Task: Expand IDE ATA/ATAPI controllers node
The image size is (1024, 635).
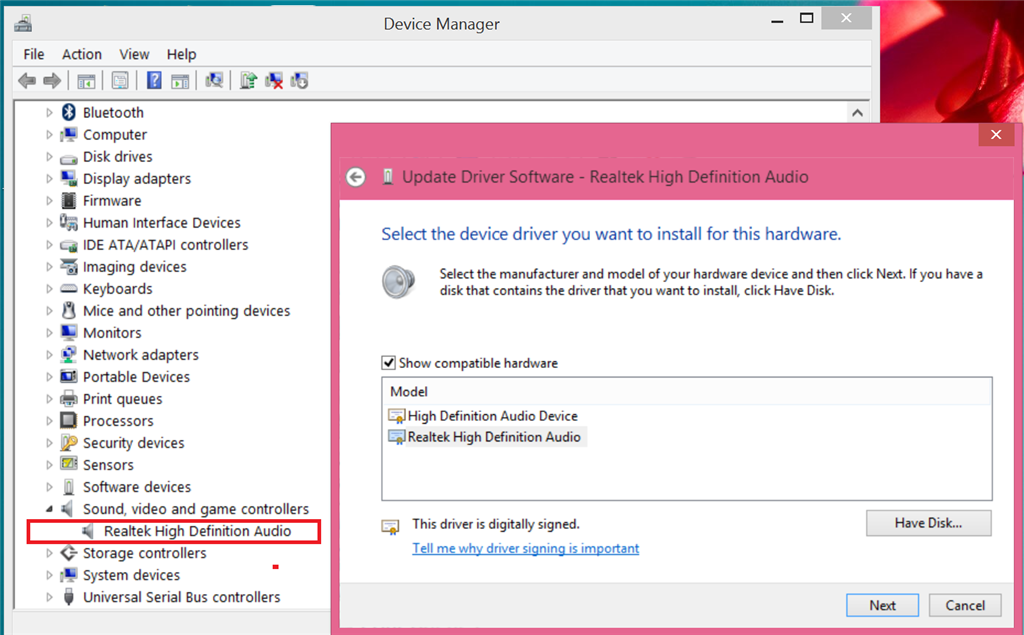Action: click(x=49, y=245)
